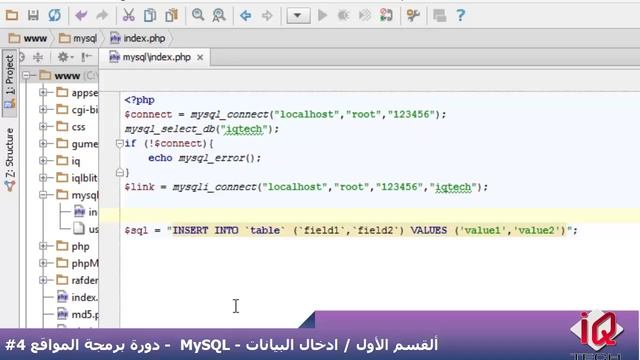Image resolution: width=640 pixels, height=360 pixels.
Task: Click the Run play icon
Action: (322, 16)
